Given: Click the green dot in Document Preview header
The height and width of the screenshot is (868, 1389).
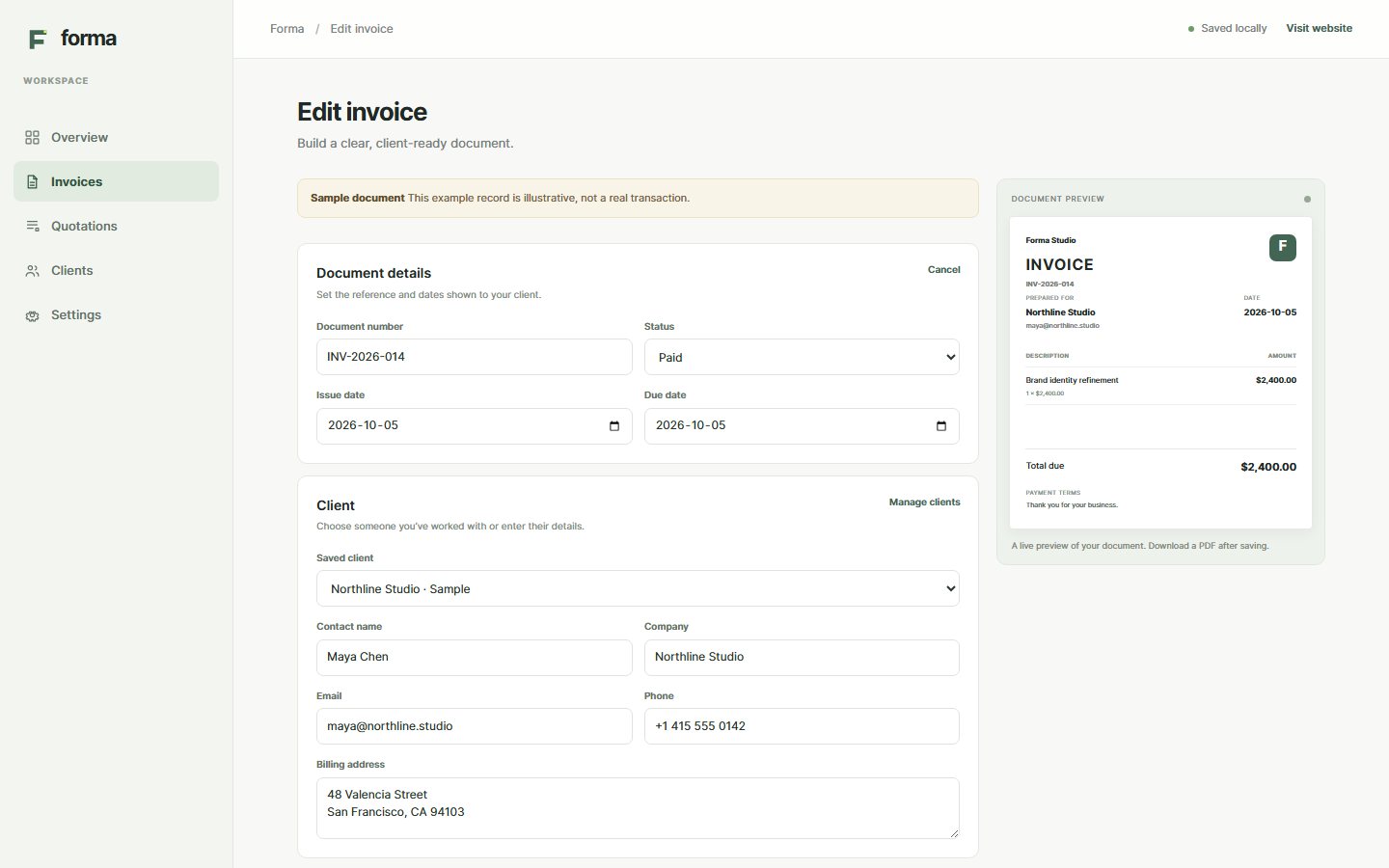Looking at the screenshot, I should click(1307, 200).
